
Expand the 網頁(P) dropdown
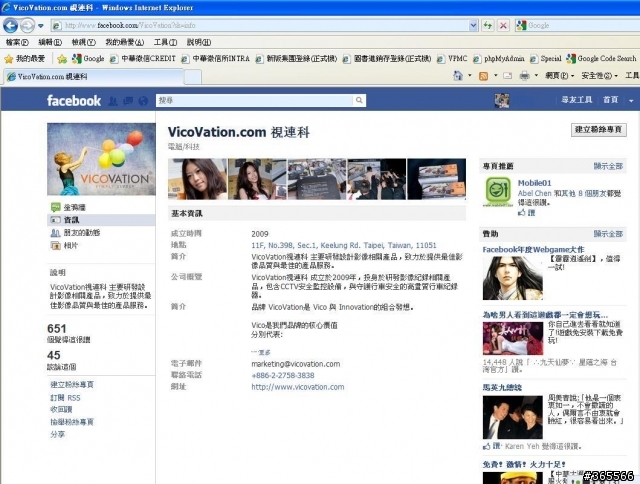[560, 76]
